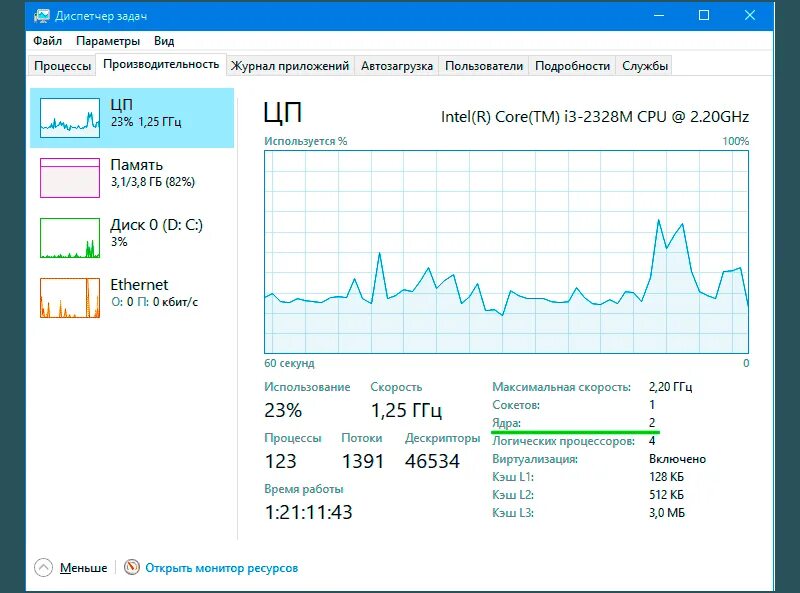The image size is (800, 593).
Task: Click the Intel Core i3-2328M processor name
Action: coord(595,117)
